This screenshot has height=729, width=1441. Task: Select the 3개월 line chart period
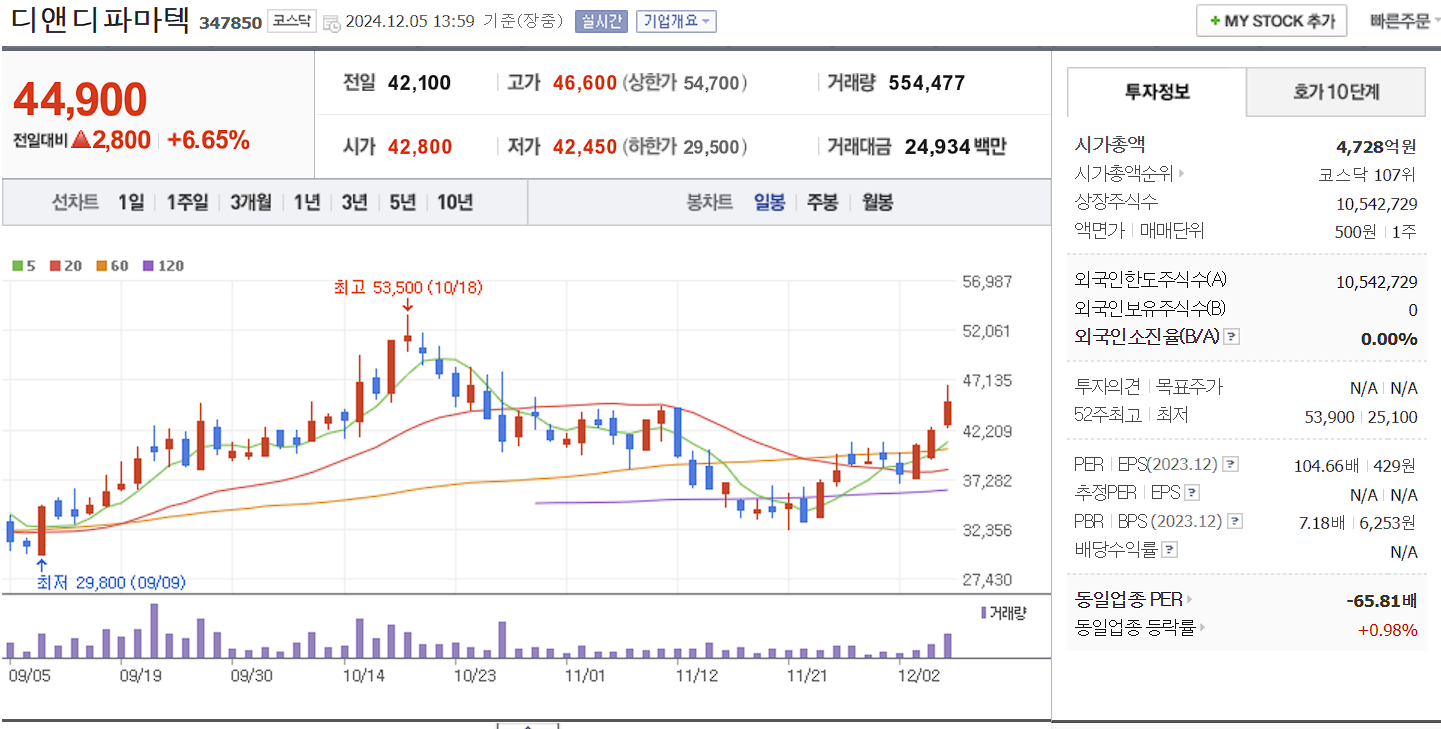click(251, 202)
